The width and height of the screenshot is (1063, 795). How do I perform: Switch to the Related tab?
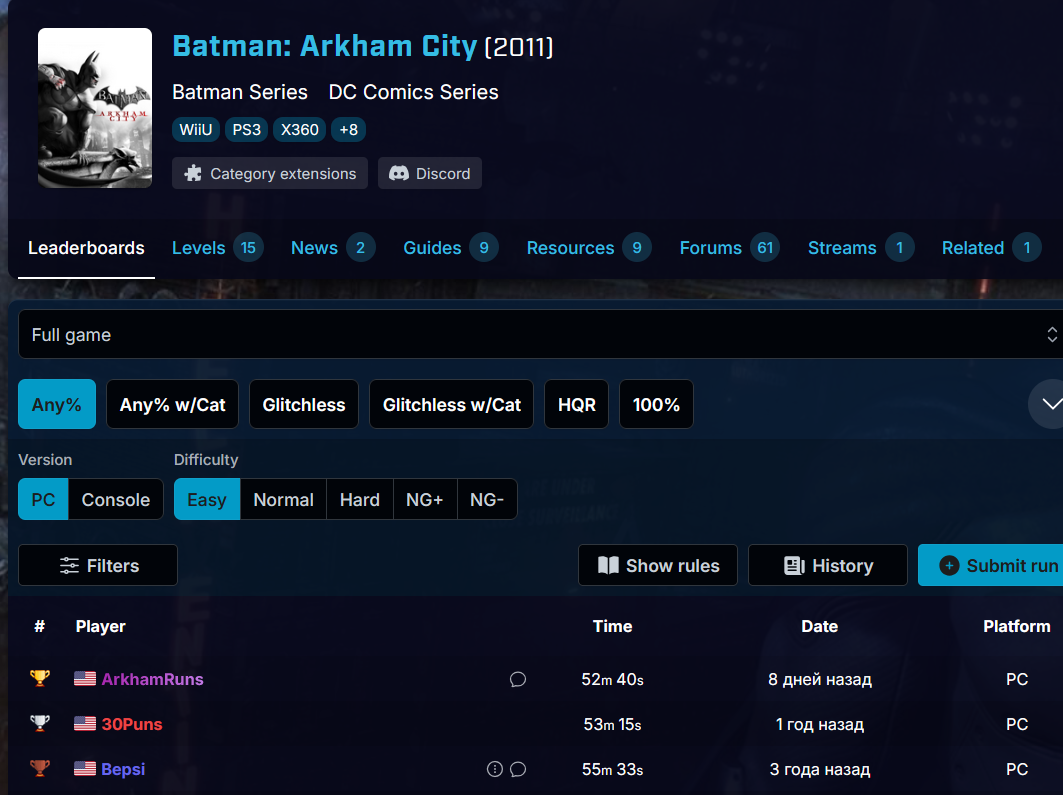[991, 248]
